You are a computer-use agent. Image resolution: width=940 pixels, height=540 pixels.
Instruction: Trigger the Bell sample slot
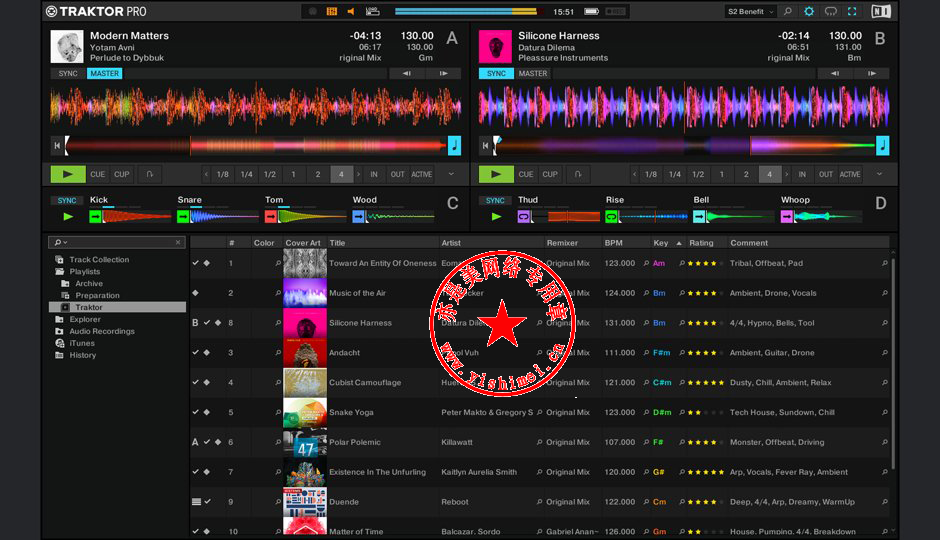699,216
